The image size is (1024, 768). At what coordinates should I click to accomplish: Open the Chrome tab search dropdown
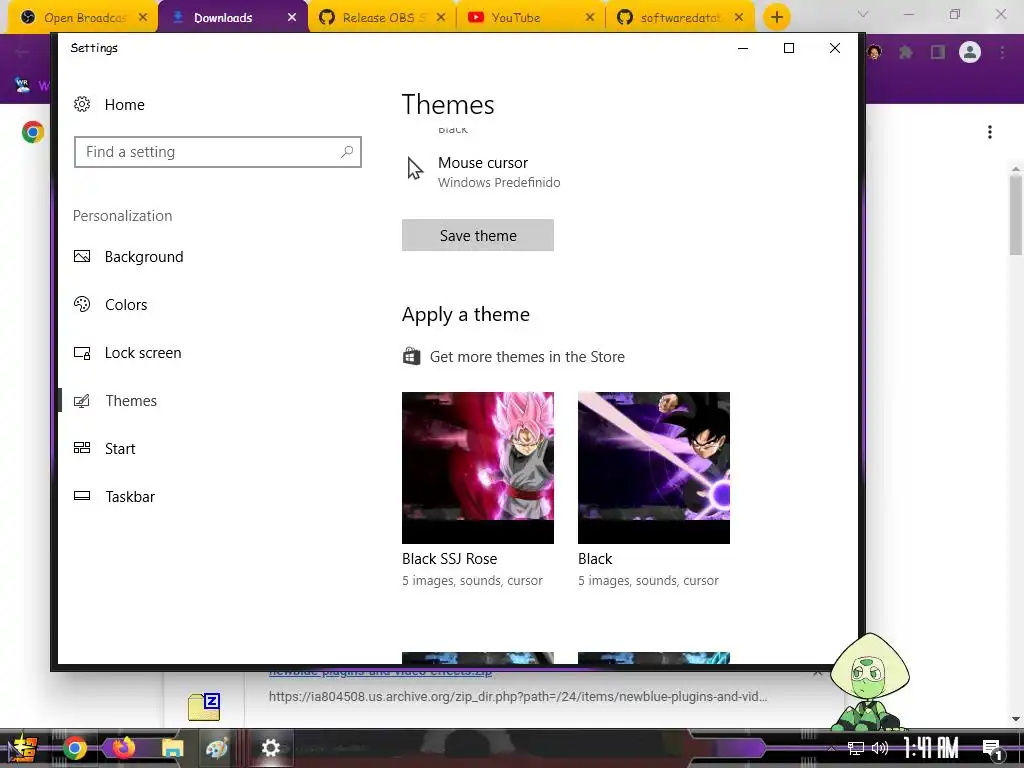[863, 14]
